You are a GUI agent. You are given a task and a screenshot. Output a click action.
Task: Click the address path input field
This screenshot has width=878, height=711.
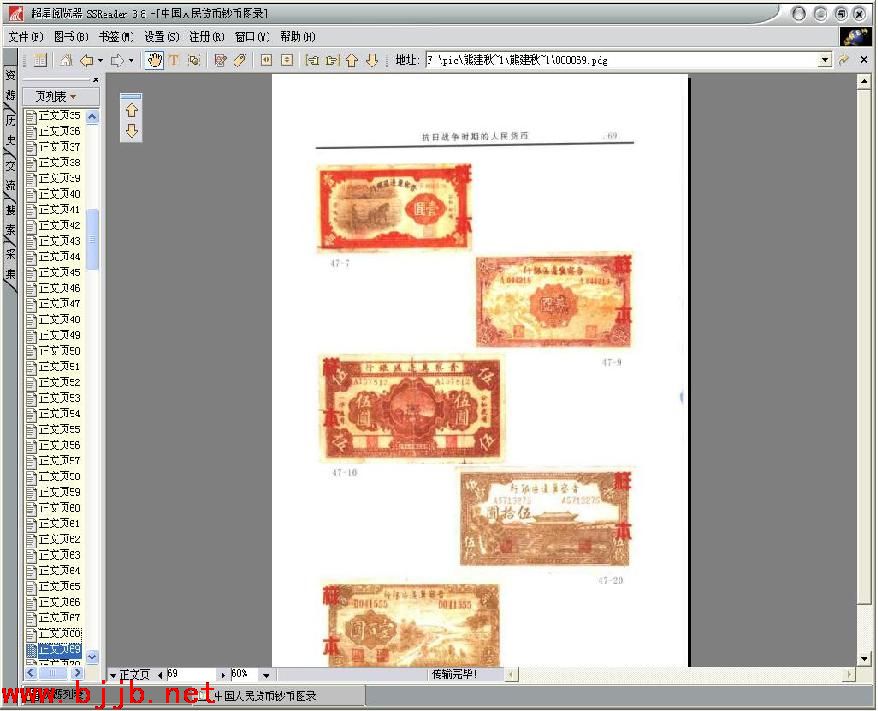tap(622, 60)
